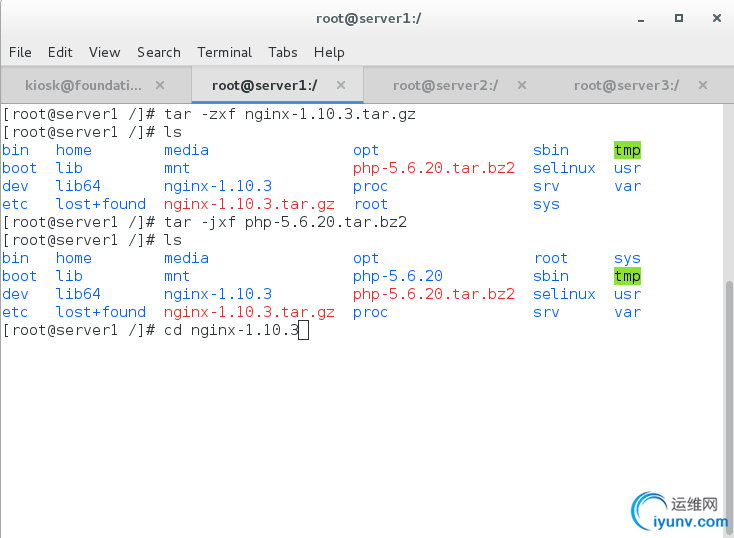Click 'boot' in second ls output
Screen dimensions: 734x538
tap(19, 276)
